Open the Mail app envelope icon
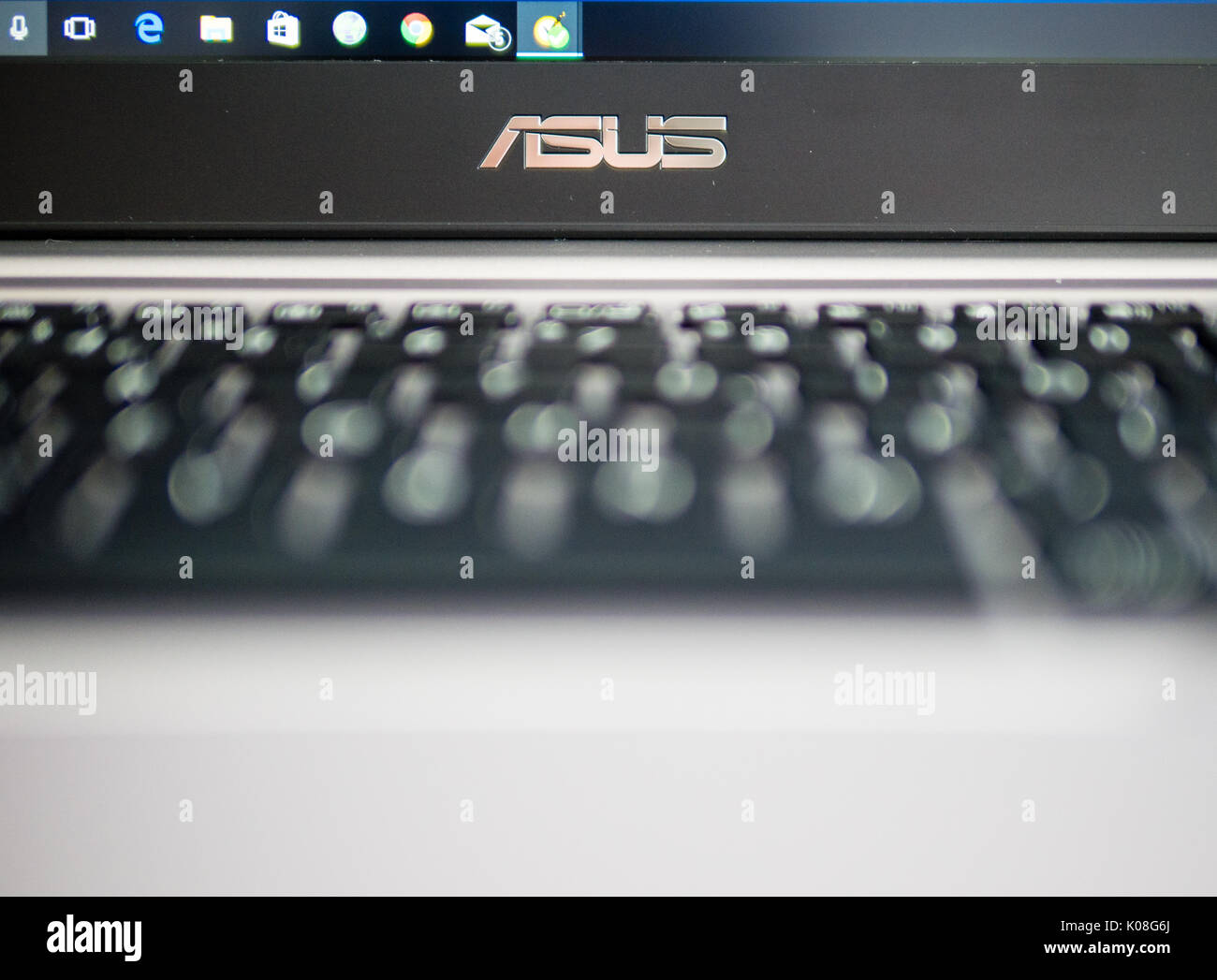Image resolution: width=1217 pixels, height=980 pixels. (487, 32)
